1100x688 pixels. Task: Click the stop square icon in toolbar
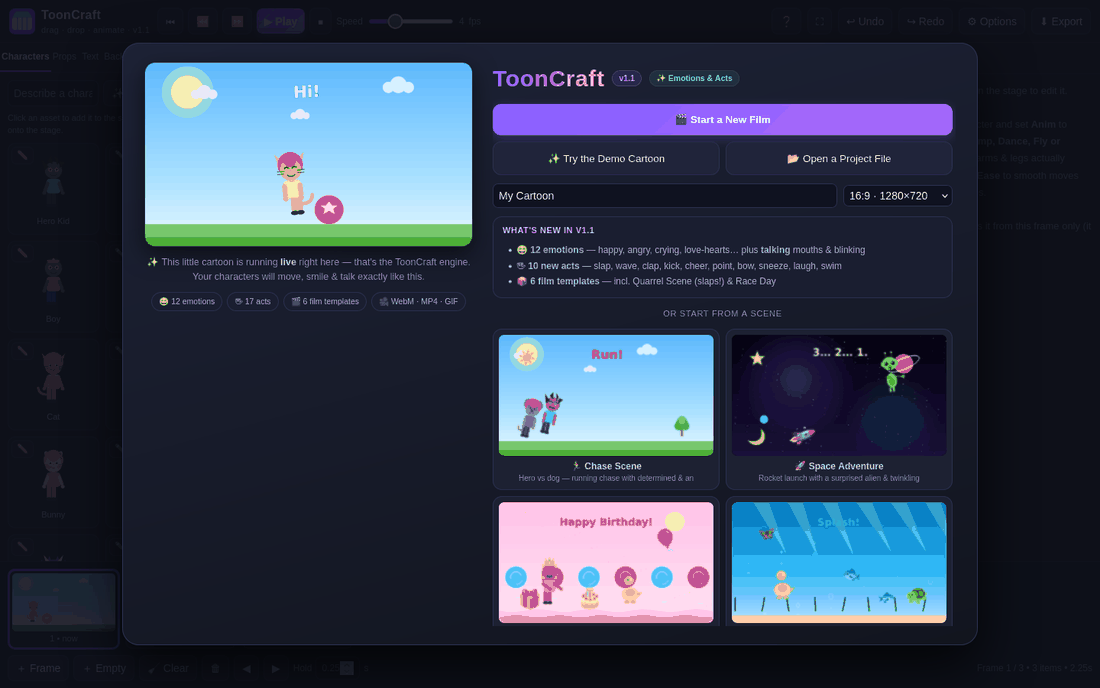coord(321,22)
